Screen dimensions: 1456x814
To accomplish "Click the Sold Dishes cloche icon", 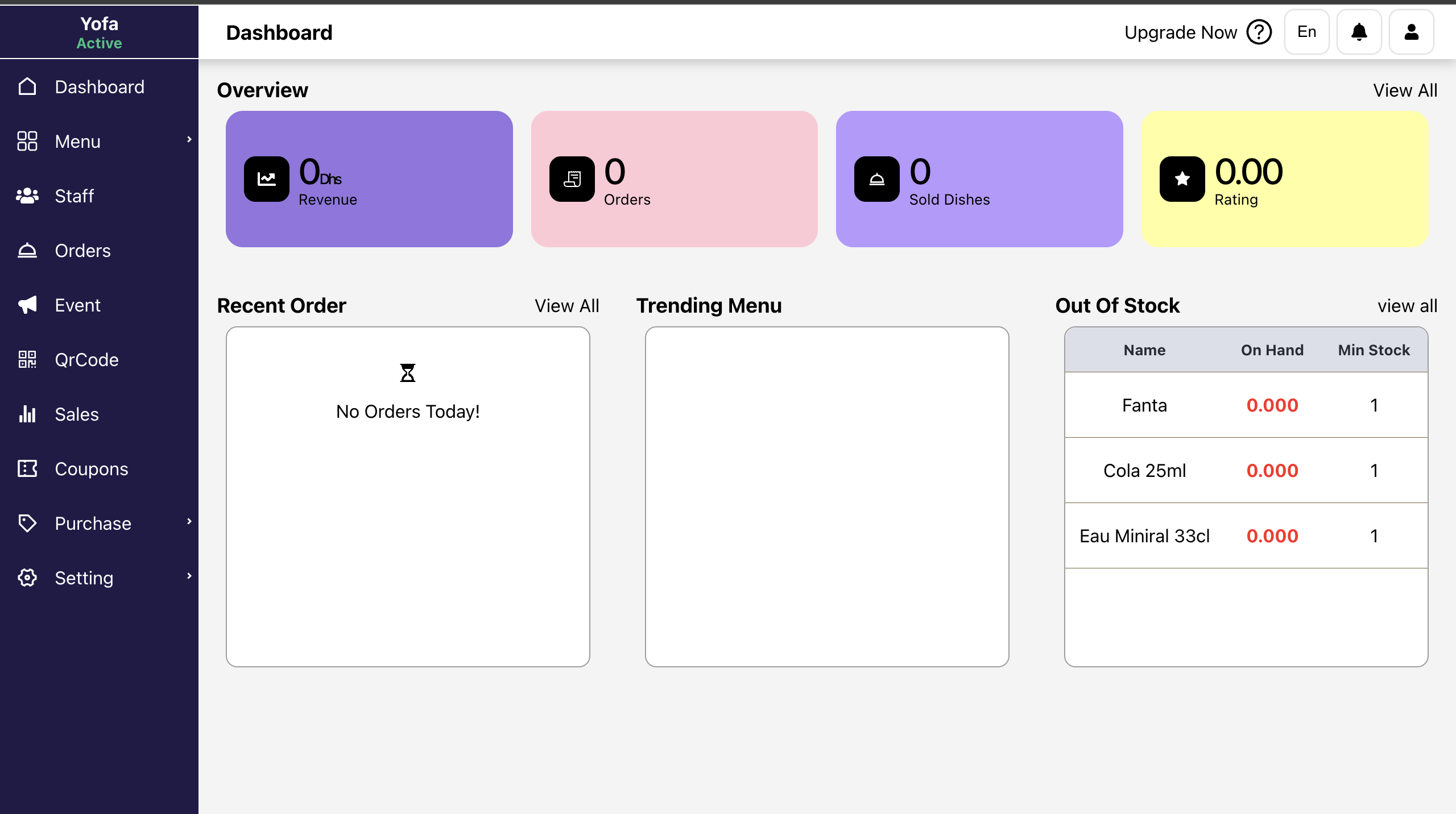I will coord(876,179).
